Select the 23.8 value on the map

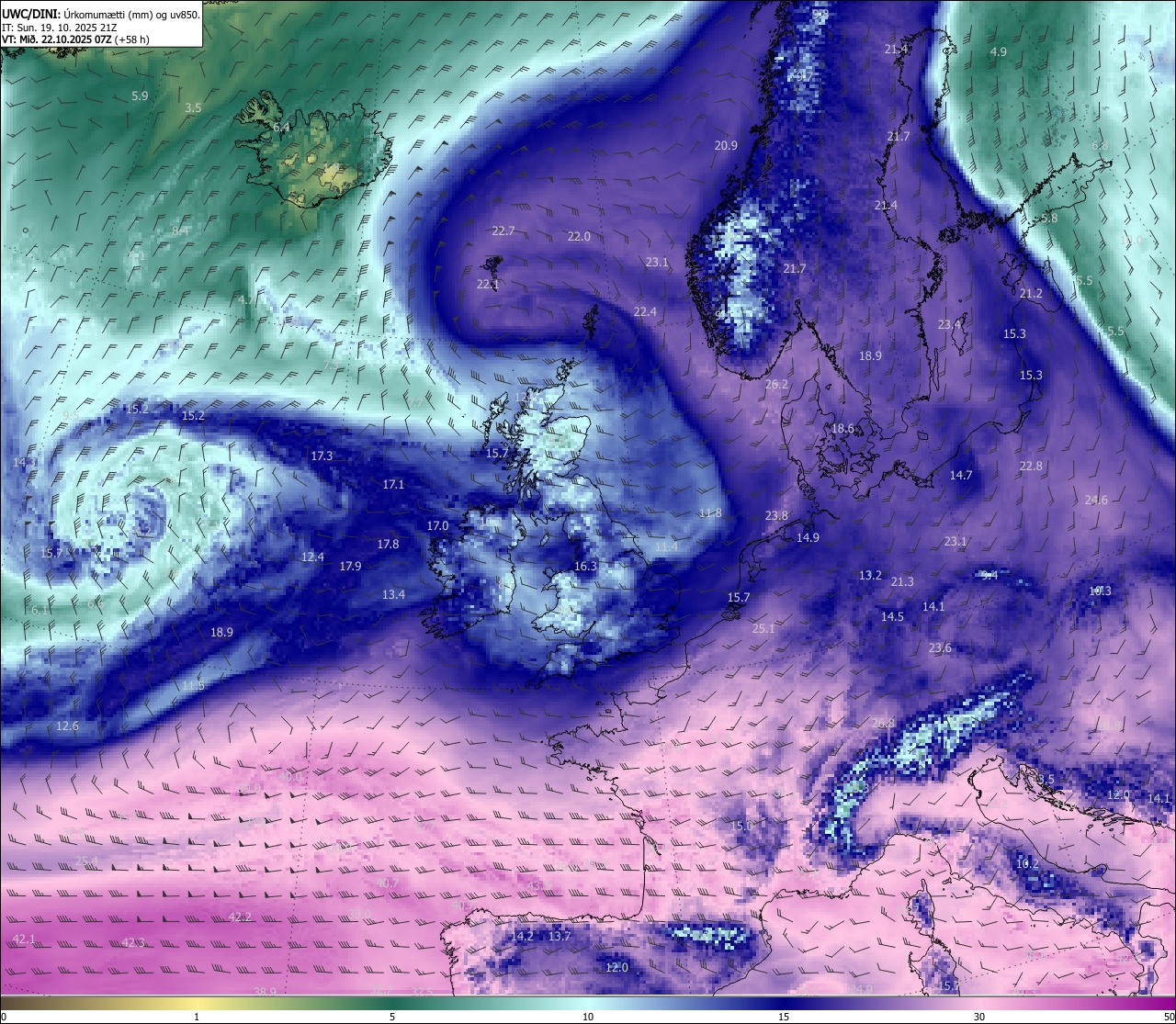(776, 515)
